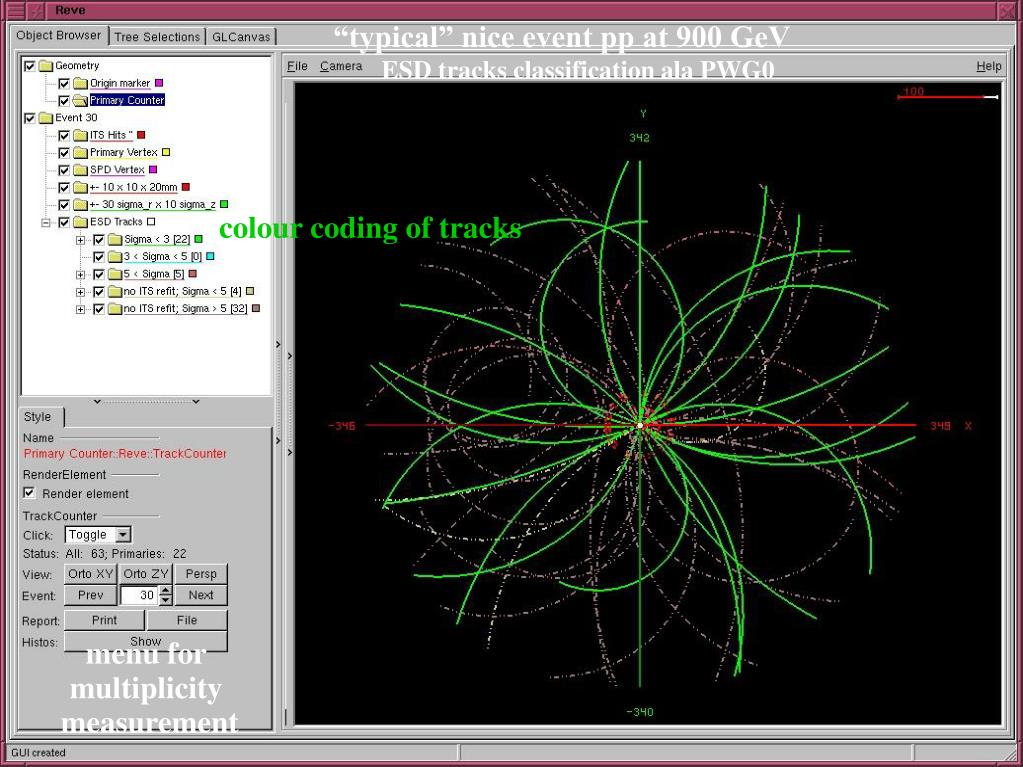Disable the ESD Tracks checkbox
Image resolution: width=1023 pixels, height=767 pixels.
tap(64, 222)
